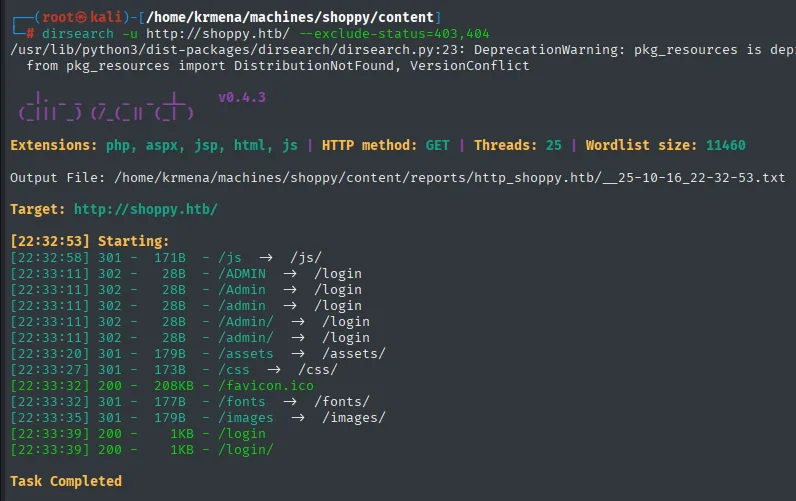Click the /css/ redirect target
Screen dimensions: 796x501
click(318, 370)
